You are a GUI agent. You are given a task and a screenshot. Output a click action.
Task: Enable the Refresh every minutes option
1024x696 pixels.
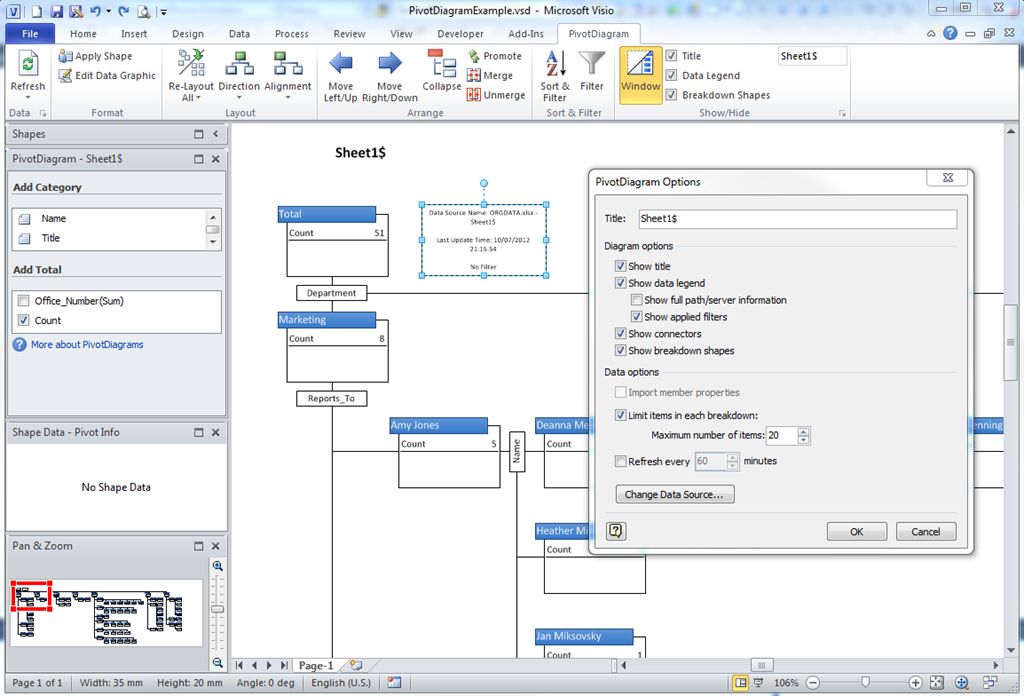click(x=621, y=461)
